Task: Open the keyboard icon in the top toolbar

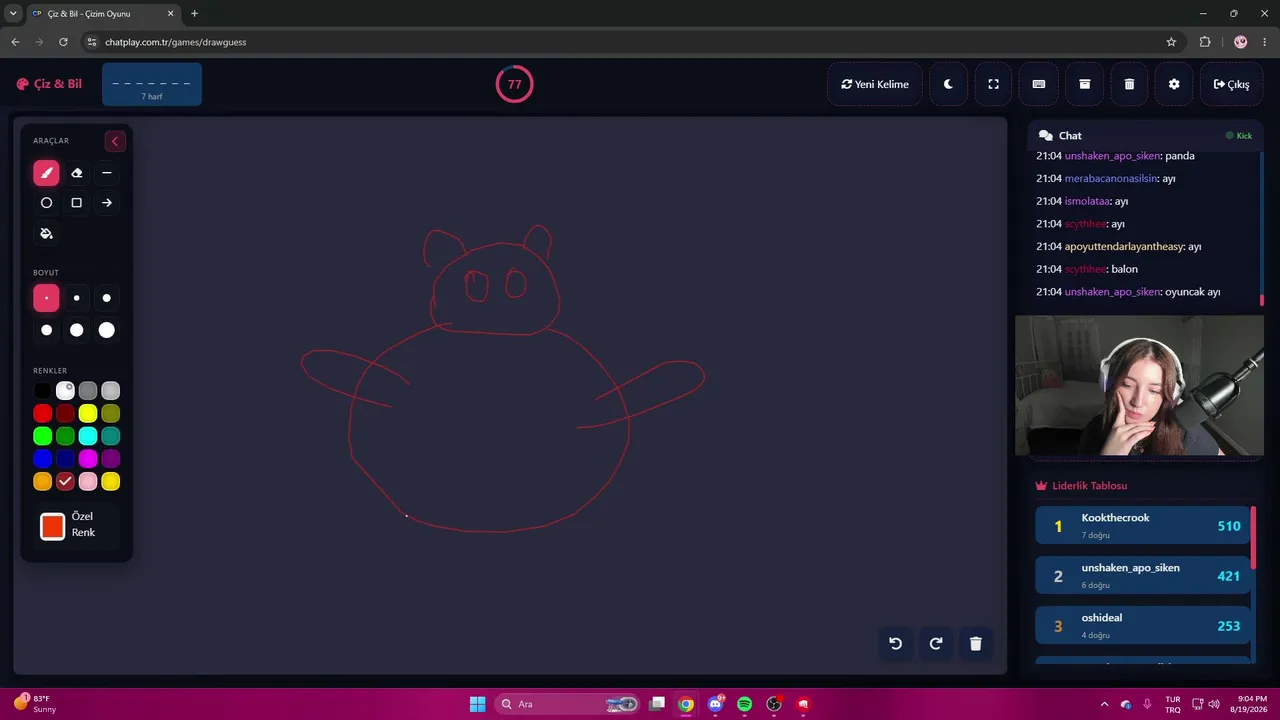Action: 1039,84
